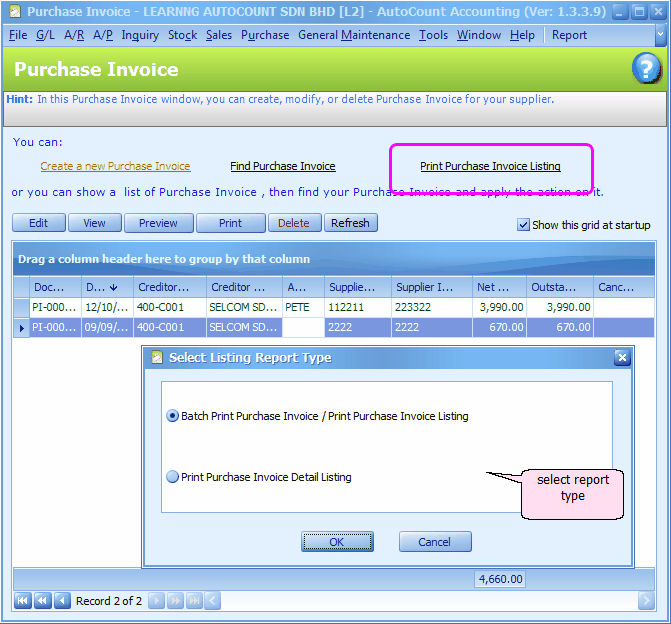The height and width of the screenshot is (624, 671).
Task: Expand the menu bar overflow arrow
Action: click(x=660, y=36)
